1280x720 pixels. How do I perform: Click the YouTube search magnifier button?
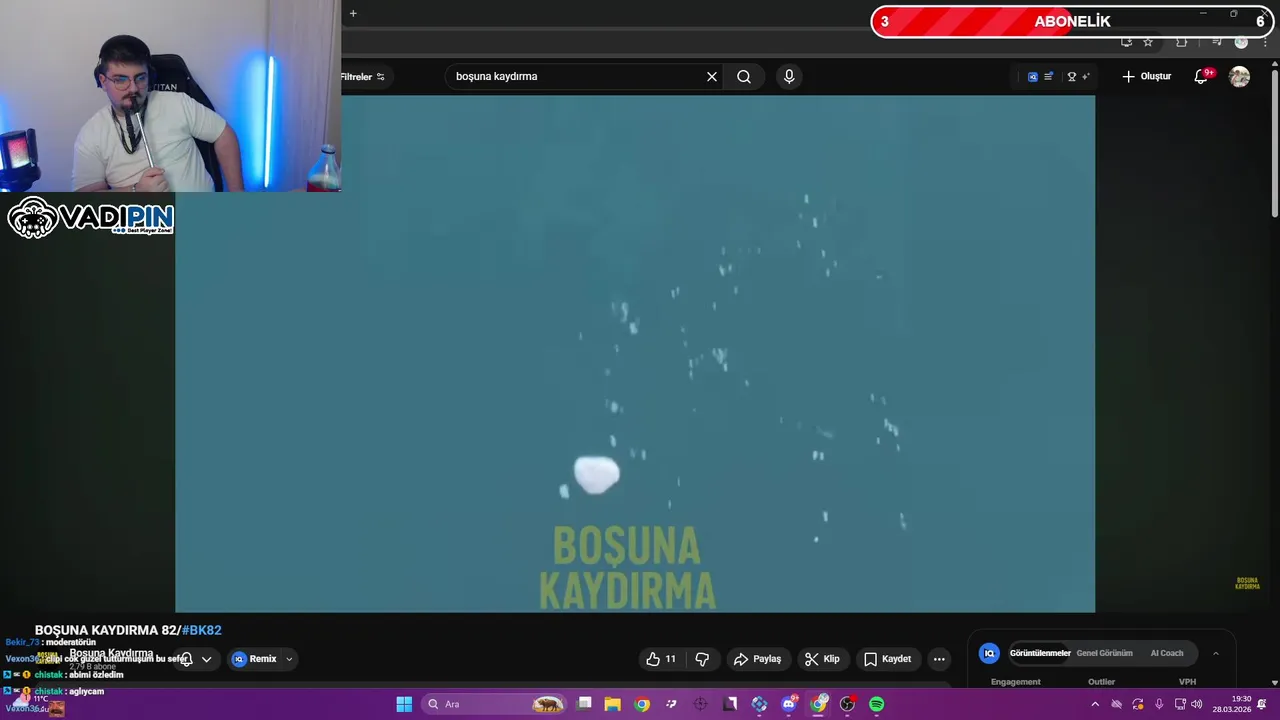tap(744, 77)
